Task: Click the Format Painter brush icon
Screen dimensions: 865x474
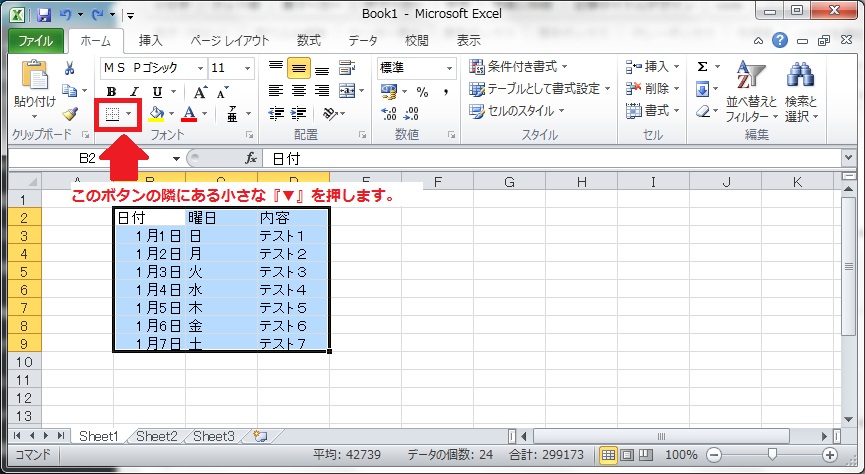Action: [x=70, y=114]
